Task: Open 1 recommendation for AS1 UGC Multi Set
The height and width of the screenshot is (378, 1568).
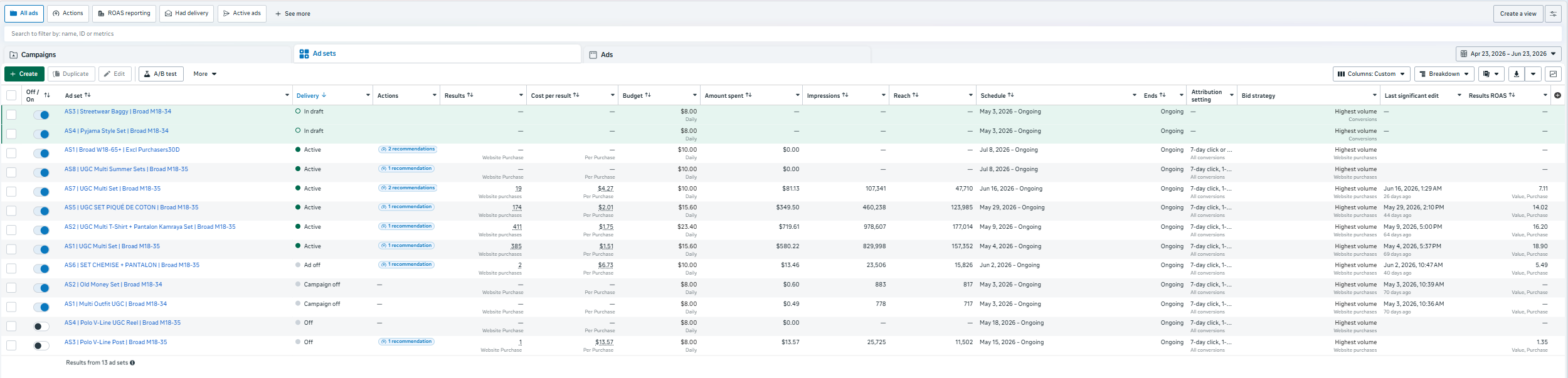Action: 406,246
